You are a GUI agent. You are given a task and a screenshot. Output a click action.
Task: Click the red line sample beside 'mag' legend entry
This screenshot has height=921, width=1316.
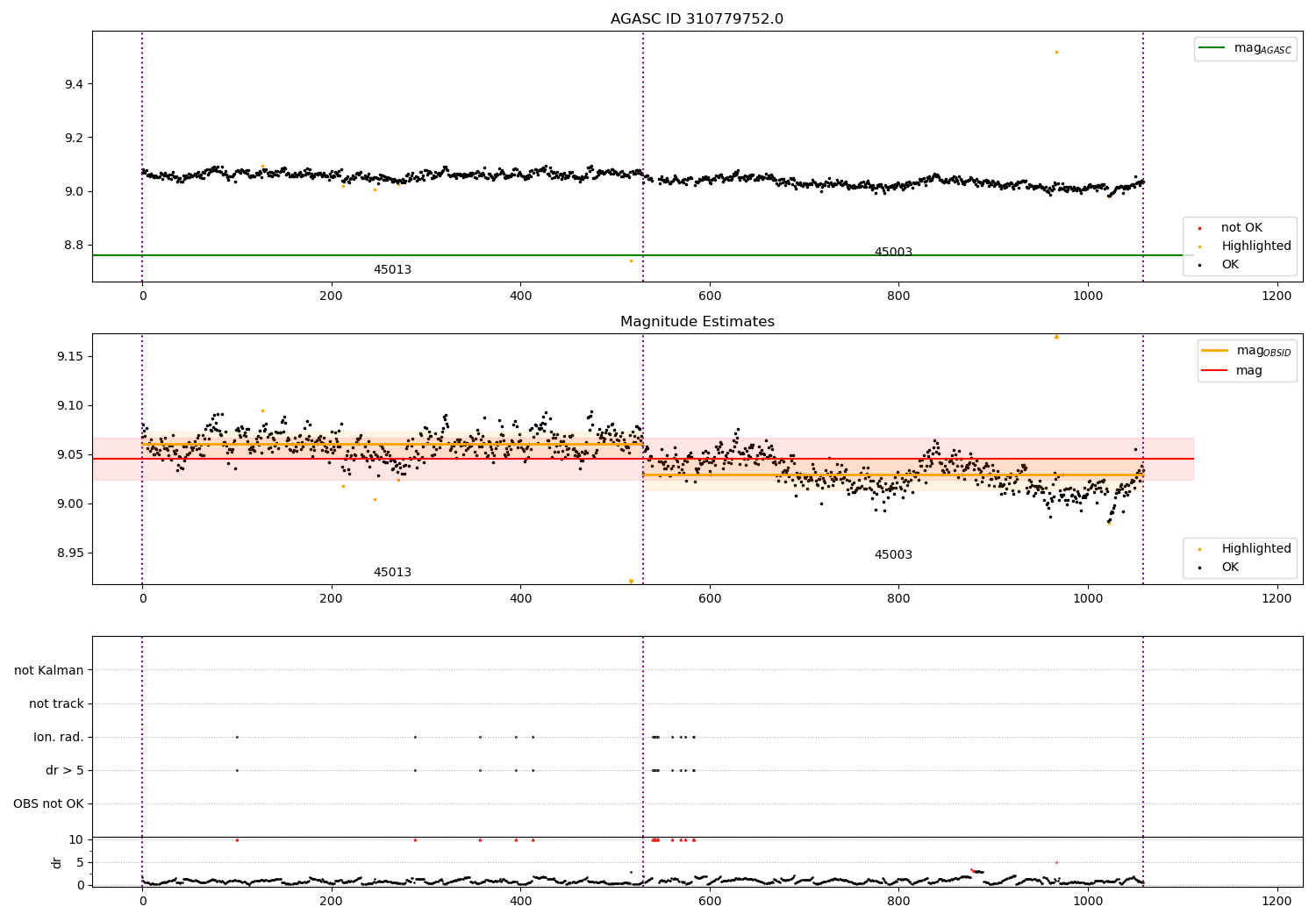(1214, 371)
